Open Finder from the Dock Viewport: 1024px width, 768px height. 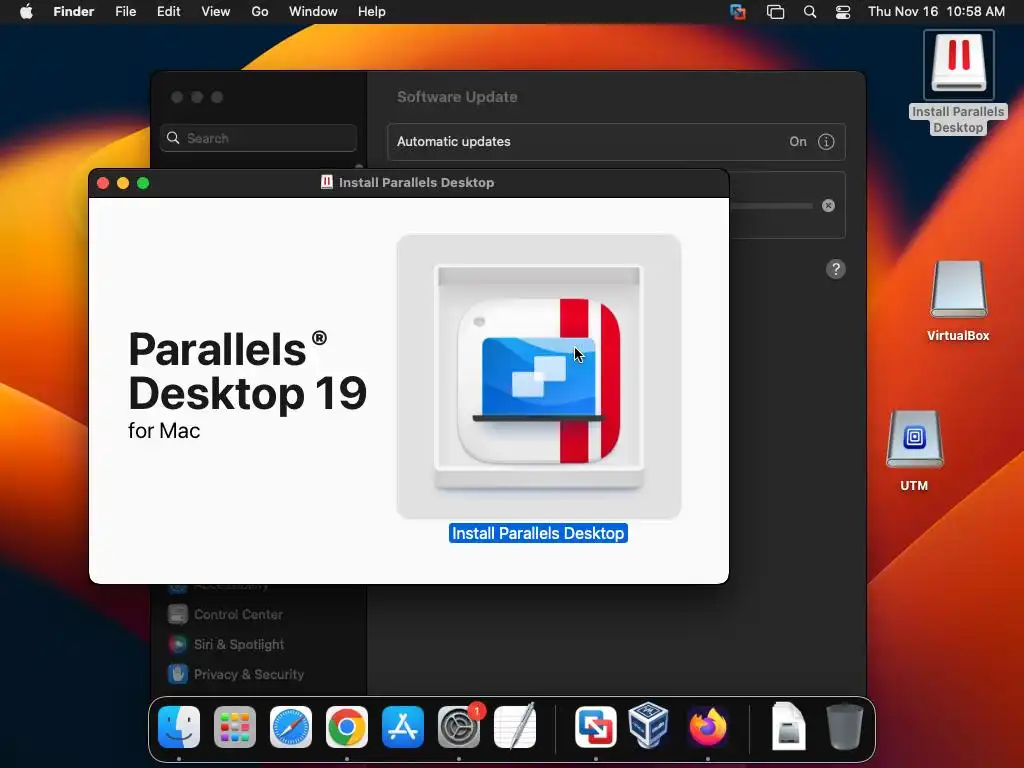179,727
